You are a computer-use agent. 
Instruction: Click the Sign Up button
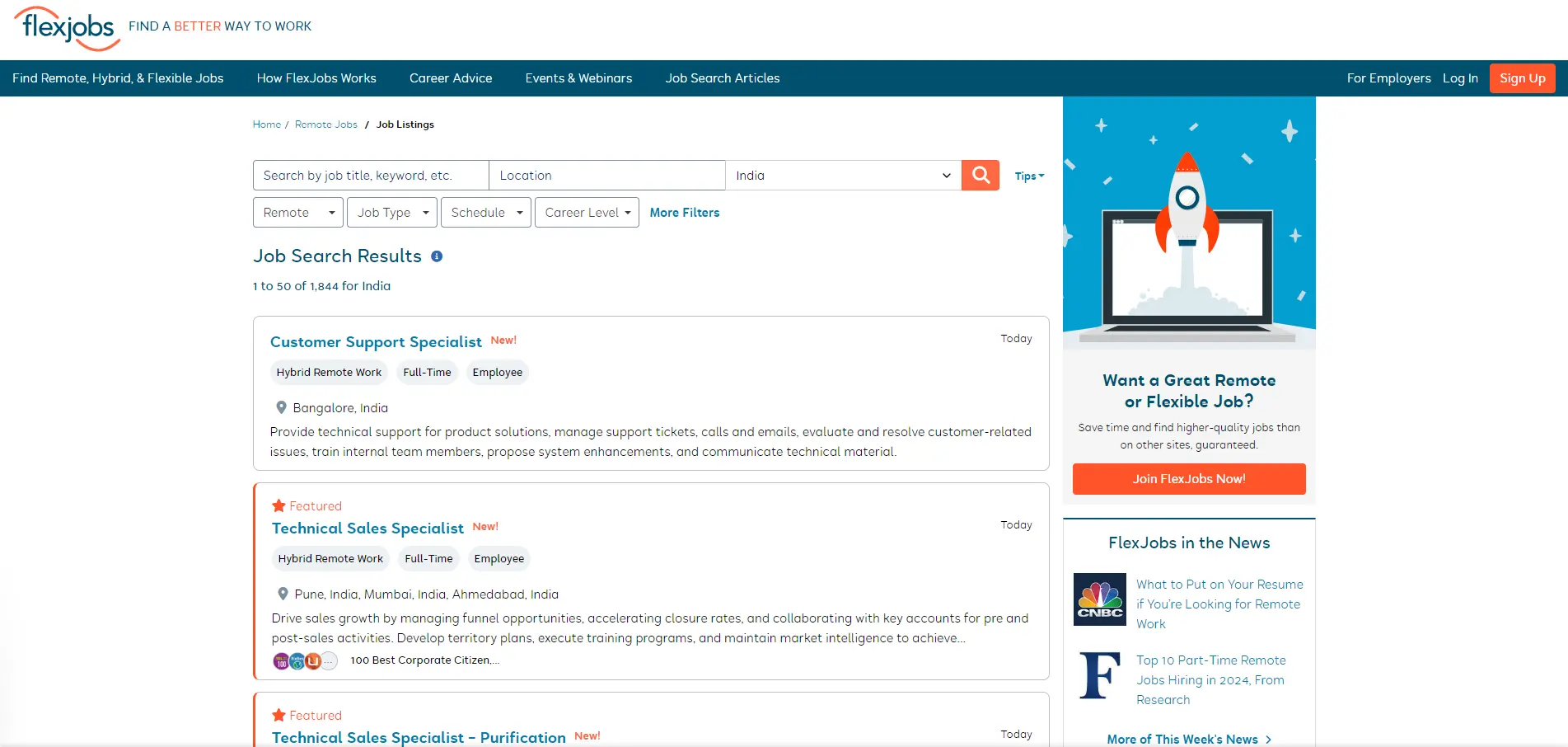click(x=1523, y=78)
